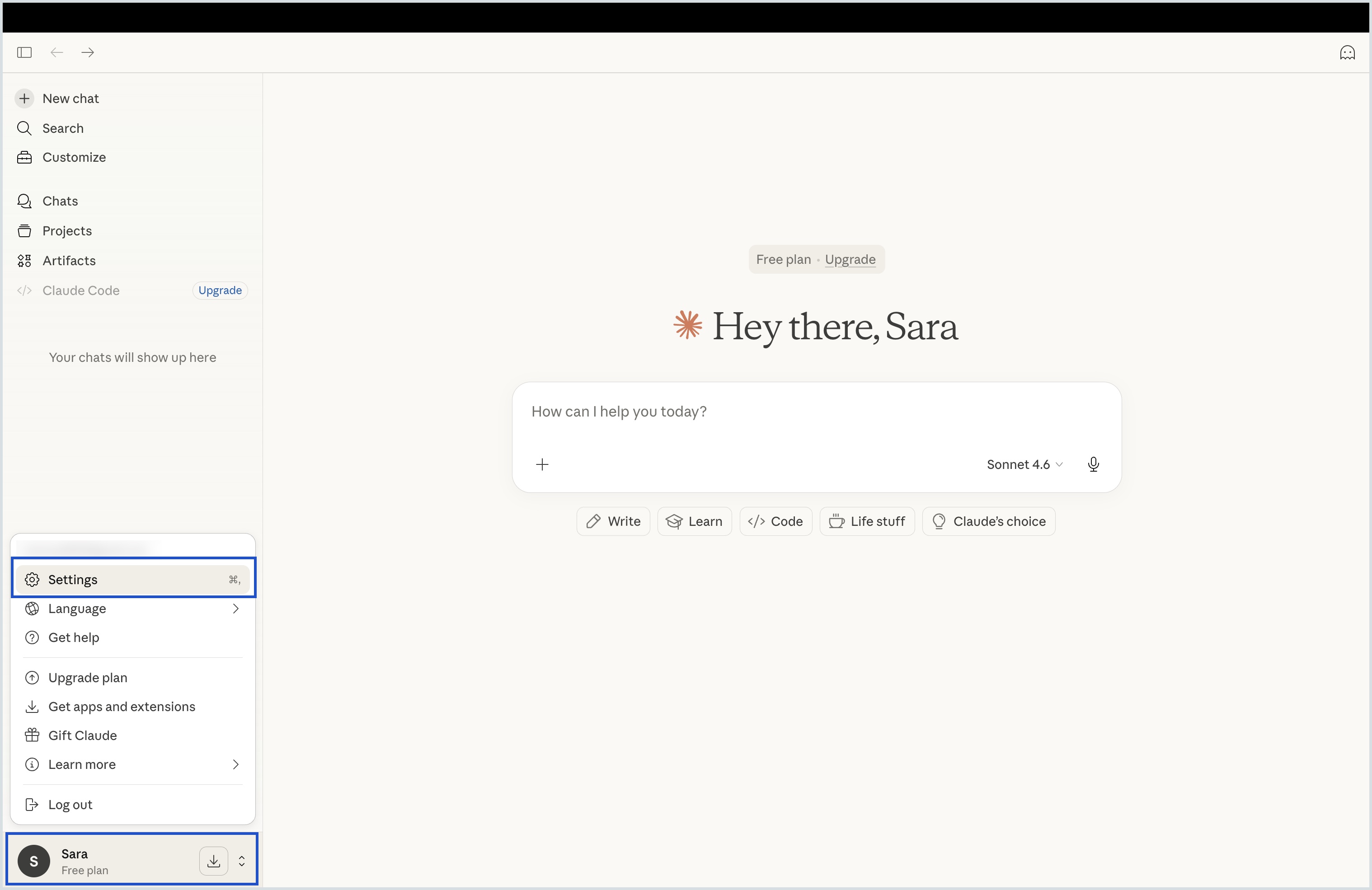Click the Code suggestion chip
The height and width of the screenshot is (890, 1372).
pos(776,521)
